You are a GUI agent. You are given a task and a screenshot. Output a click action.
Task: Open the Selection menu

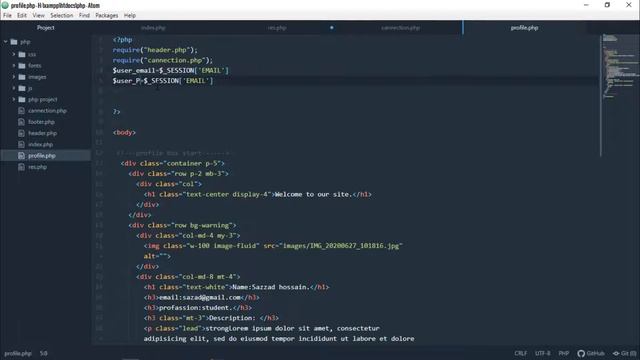[62, 16]
